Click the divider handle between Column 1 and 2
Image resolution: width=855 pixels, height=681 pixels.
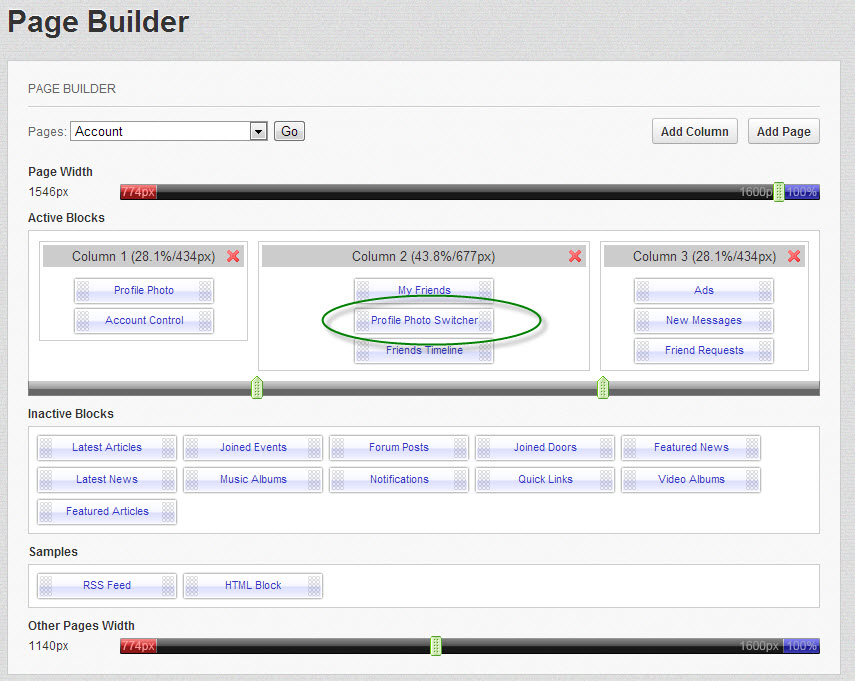click(x=257, y=388)
